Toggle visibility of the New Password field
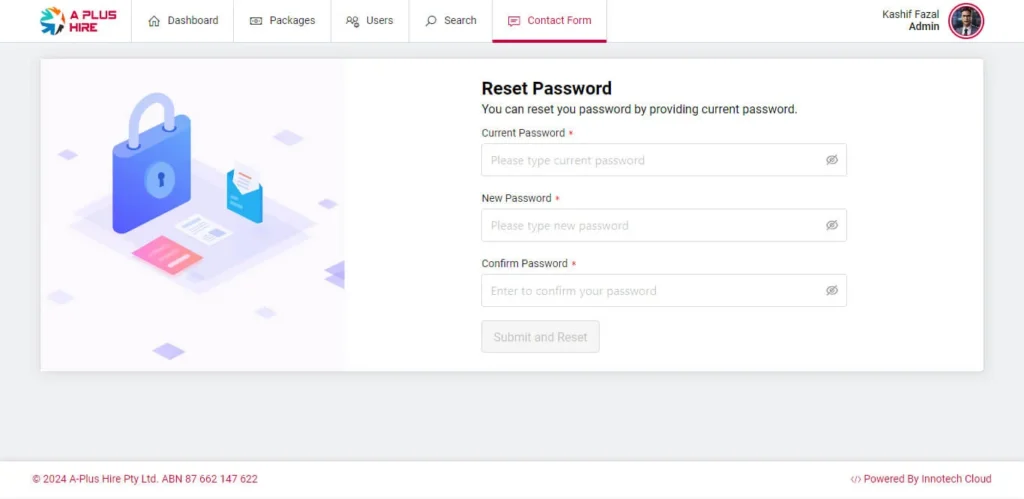 click(x=831, y=225)
